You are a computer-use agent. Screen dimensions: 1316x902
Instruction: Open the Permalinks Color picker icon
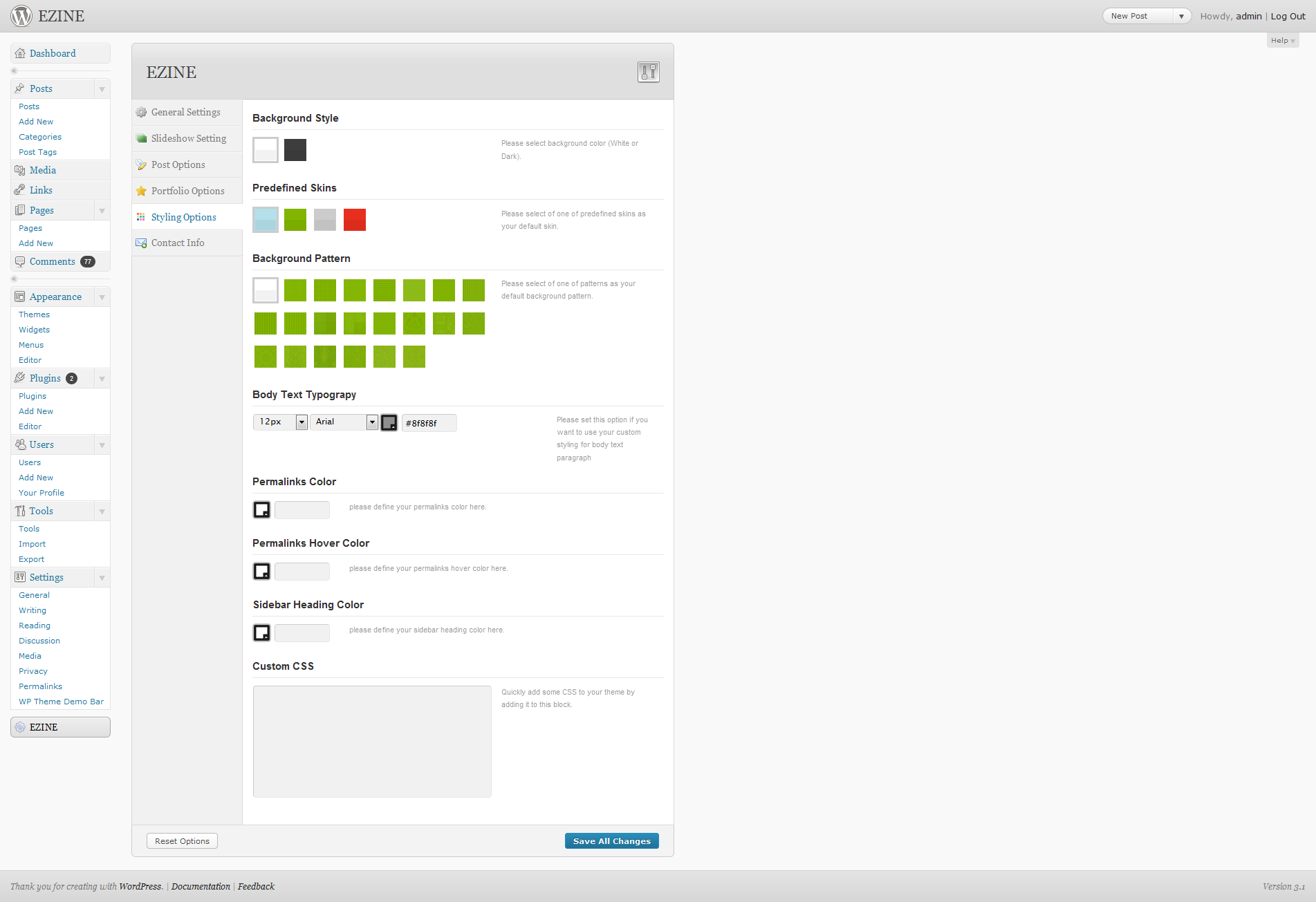261,510
